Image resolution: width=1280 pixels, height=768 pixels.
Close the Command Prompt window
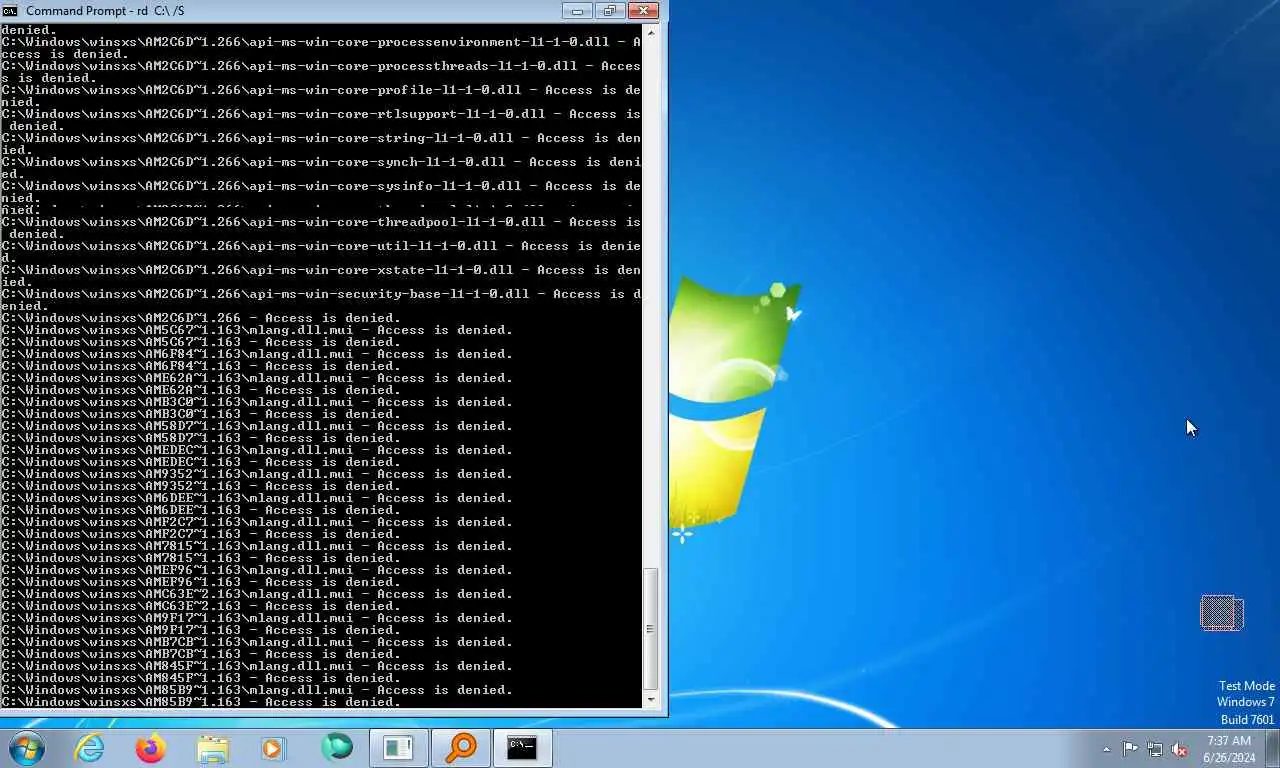(x=643, y=11)
